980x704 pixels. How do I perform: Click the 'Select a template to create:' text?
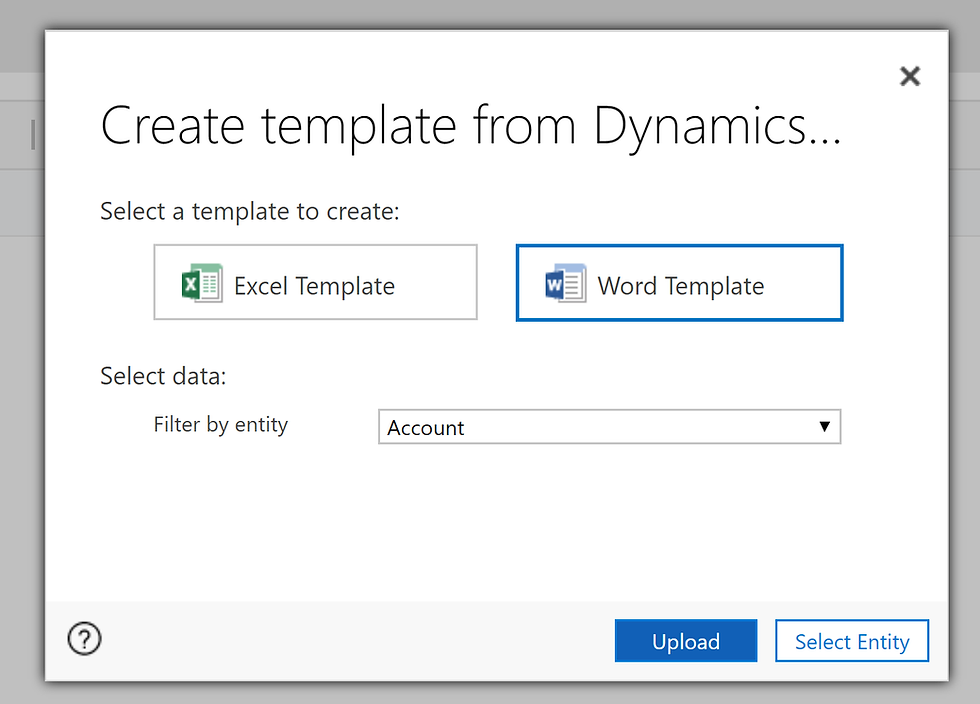[249, 211]
